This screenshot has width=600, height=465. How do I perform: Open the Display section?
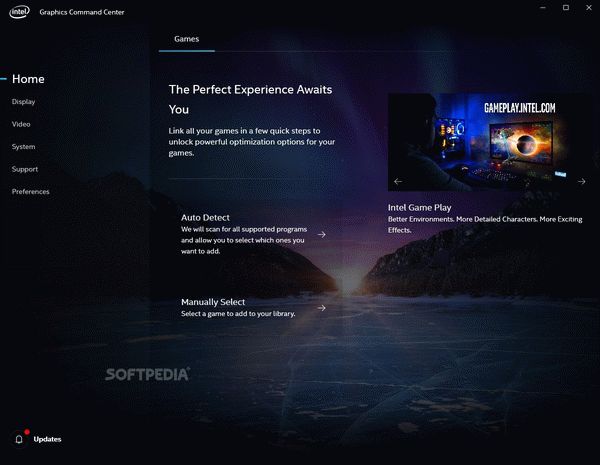pos(23,101)
